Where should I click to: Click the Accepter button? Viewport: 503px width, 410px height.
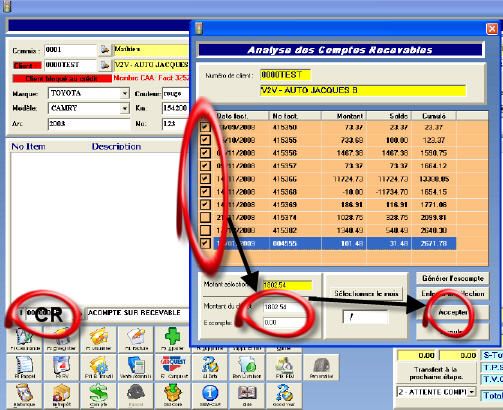453,312
